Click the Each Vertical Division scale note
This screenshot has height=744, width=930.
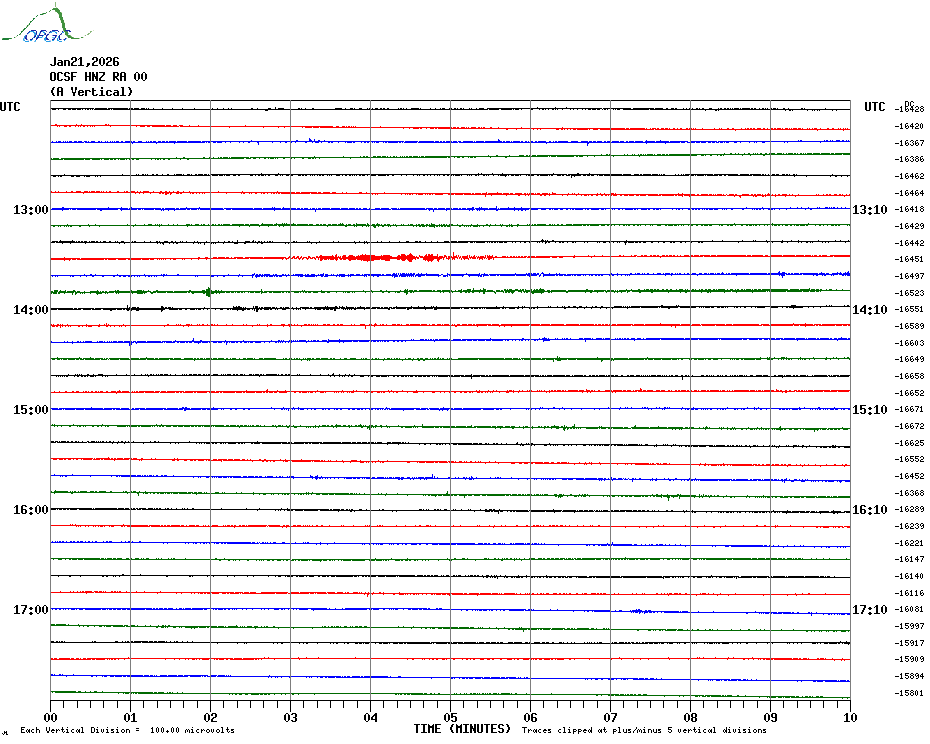[128, 730]
